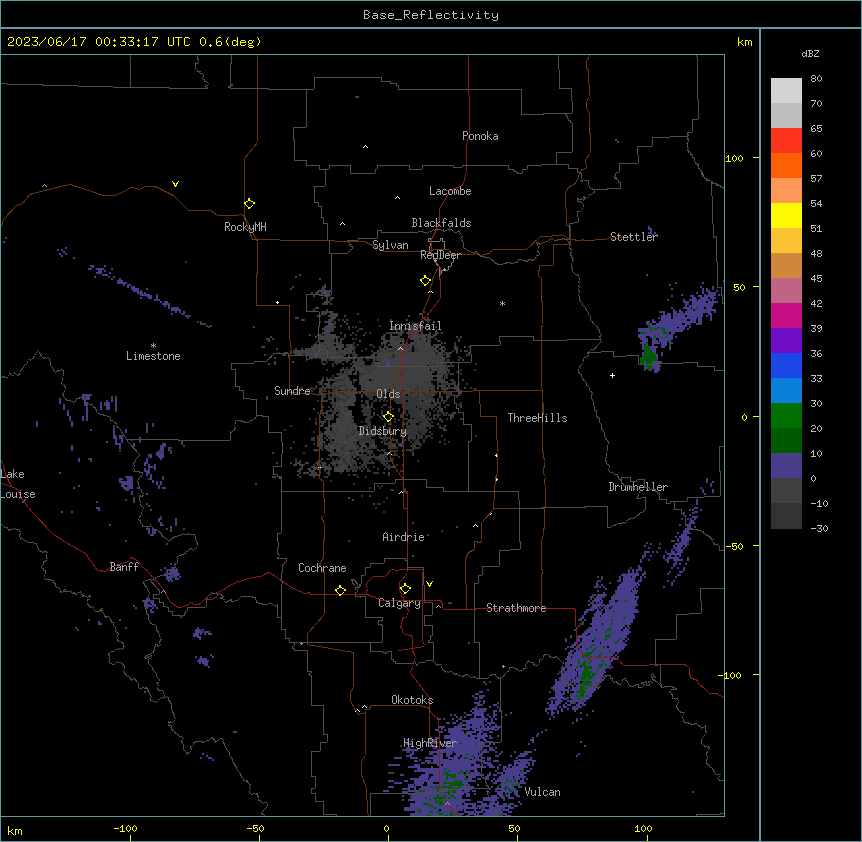Click the white asterisk east of Innisfail
Viewport: 862px width, 842px height.
coord(502,303)
